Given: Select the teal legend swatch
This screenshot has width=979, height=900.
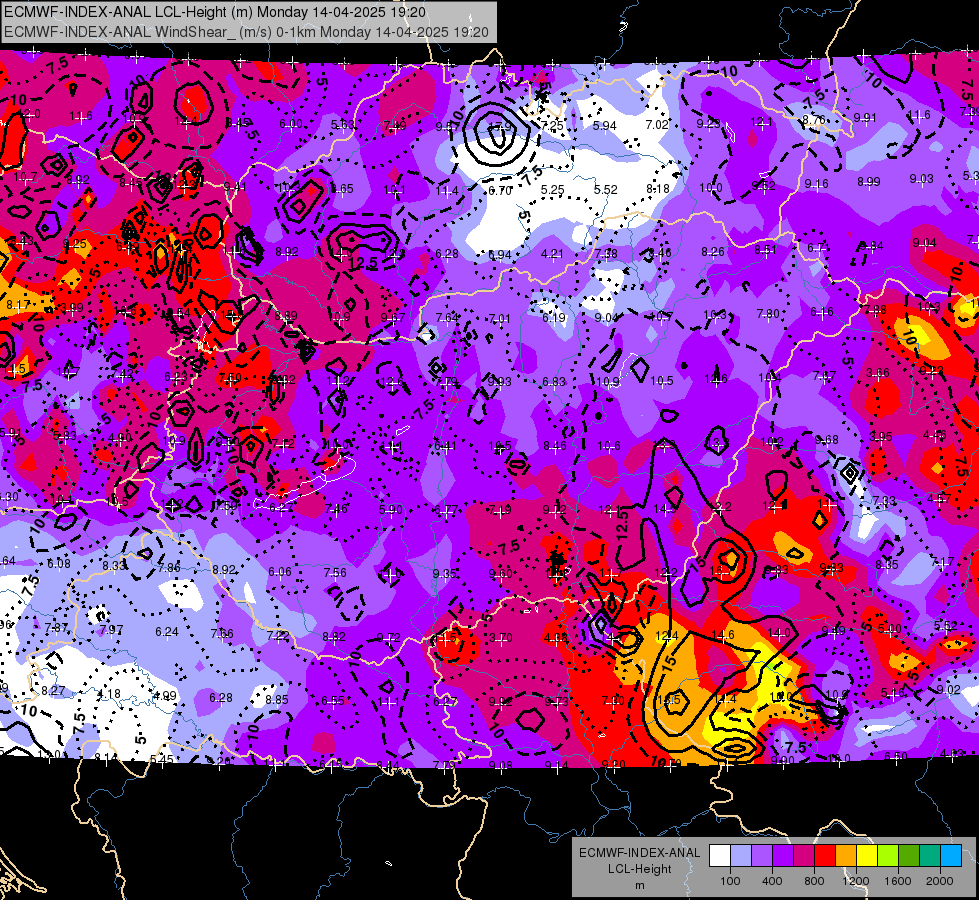Looking at the screenshot, I should coord(930,856).
